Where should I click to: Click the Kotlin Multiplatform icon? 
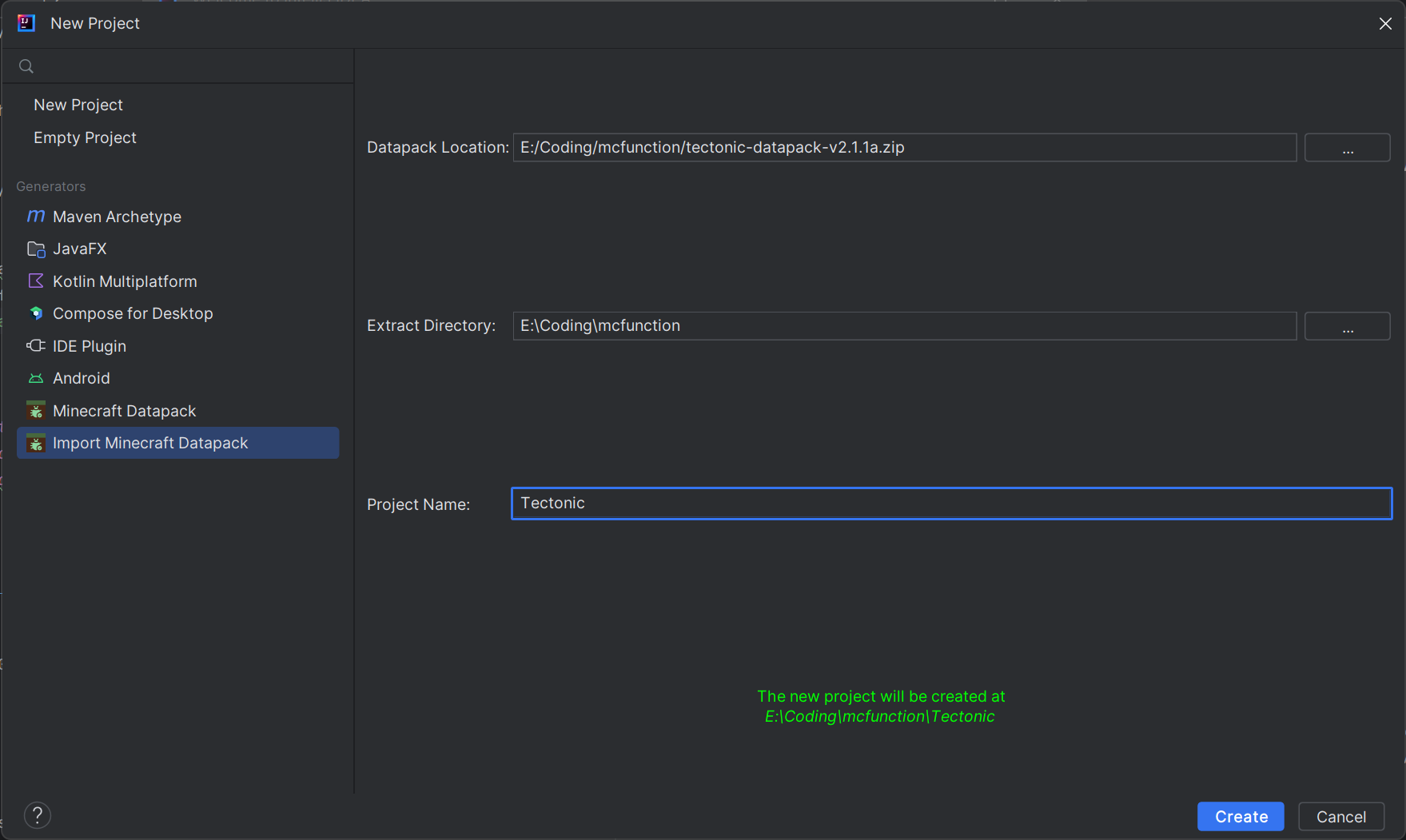coord(36,281)
